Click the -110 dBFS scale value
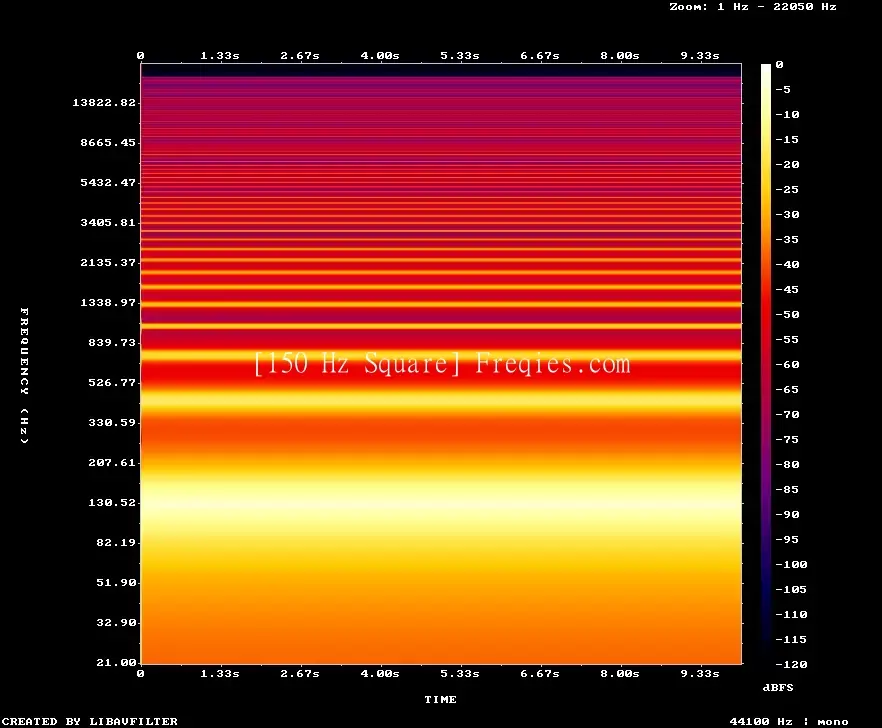 pos(791,614)
